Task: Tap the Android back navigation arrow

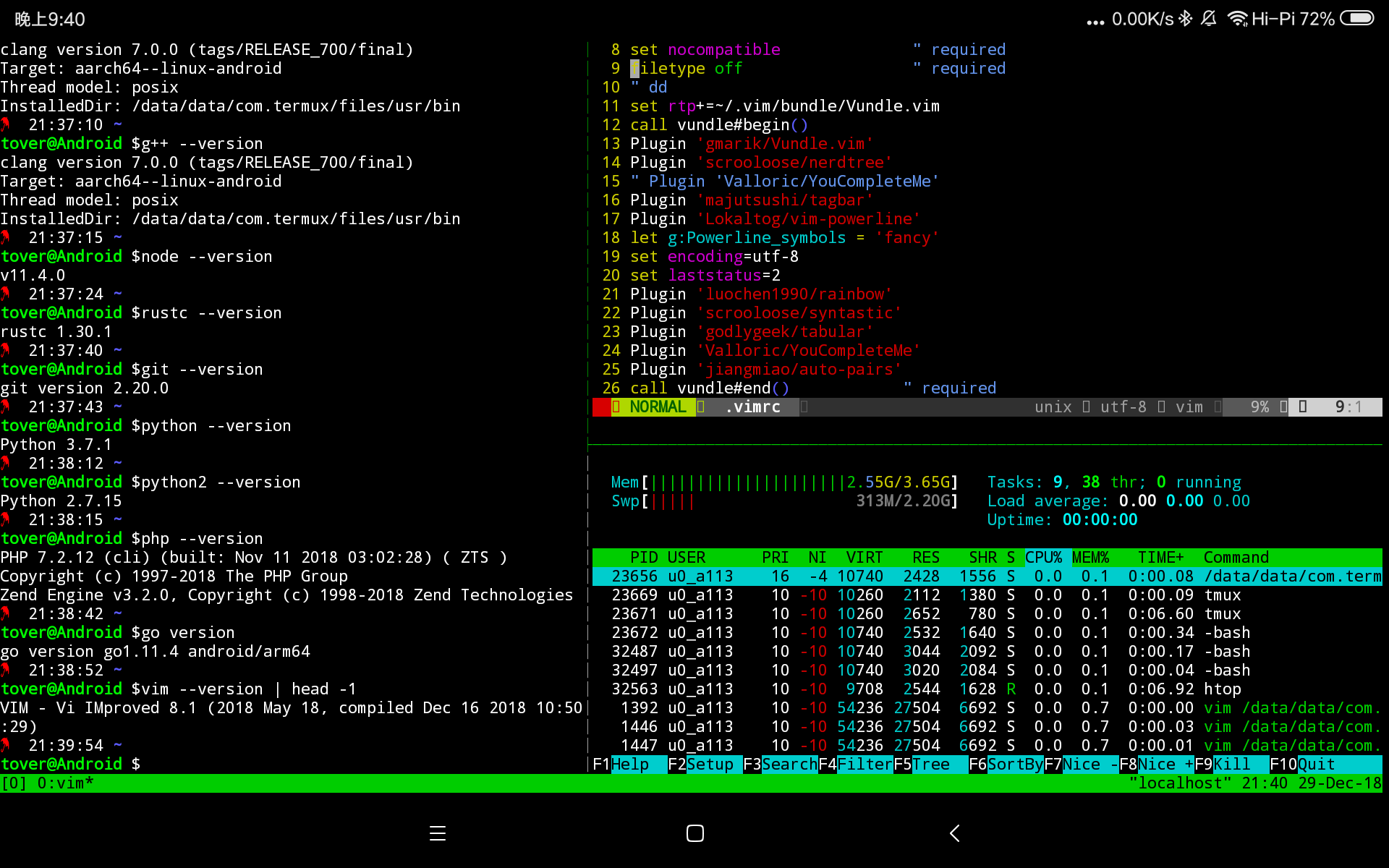Action: [954, 833]
